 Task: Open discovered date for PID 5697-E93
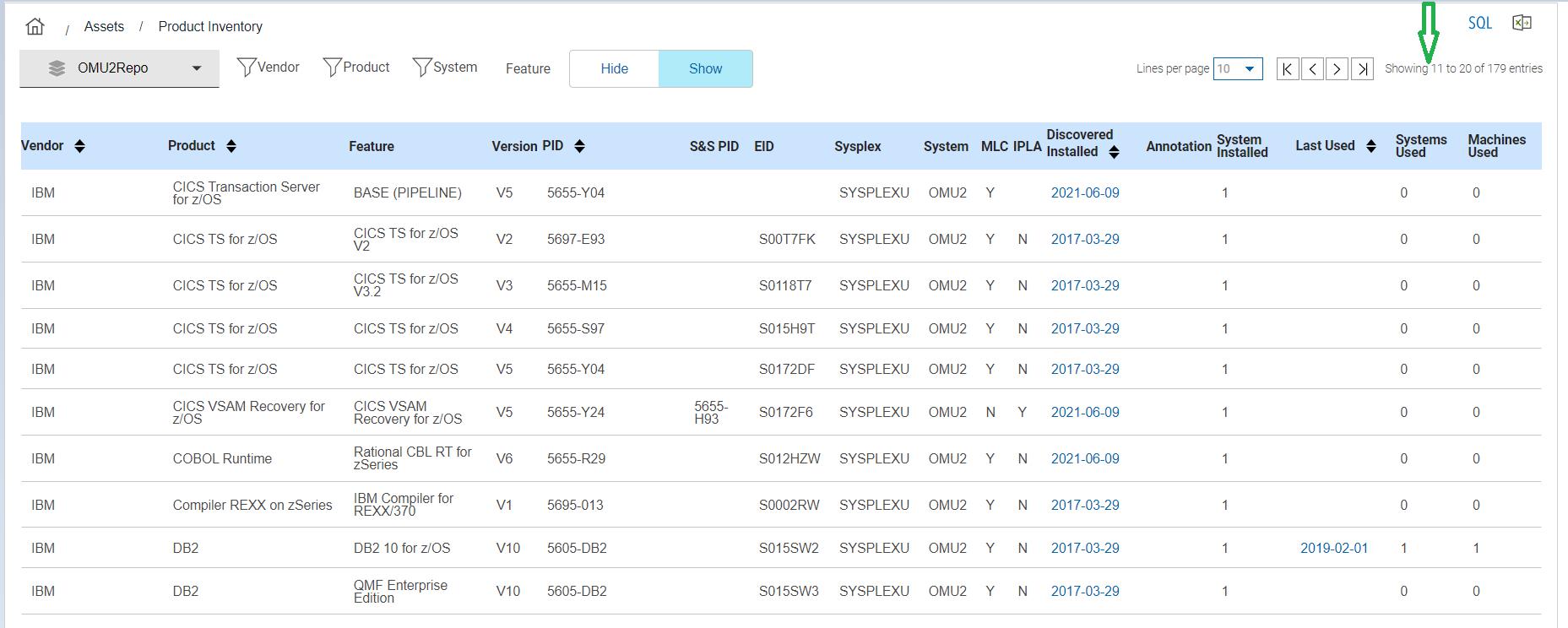coord(1085,239)
